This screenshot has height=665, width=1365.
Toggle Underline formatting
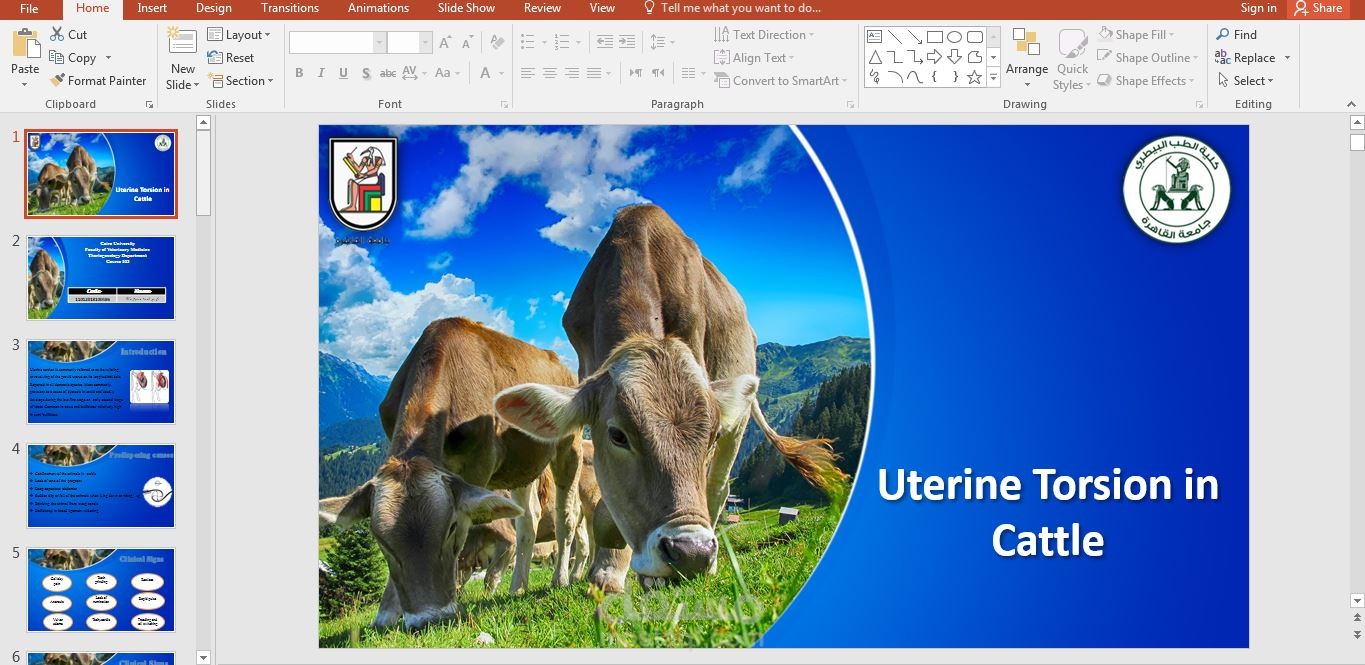pos(343,73)
